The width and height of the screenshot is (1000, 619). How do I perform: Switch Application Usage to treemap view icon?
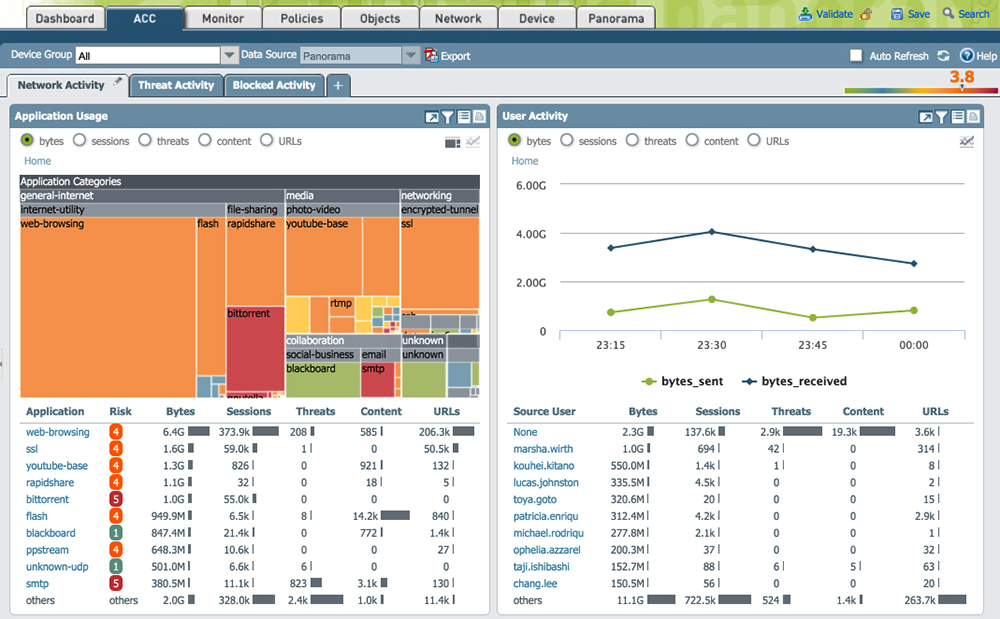coord(452,142)
